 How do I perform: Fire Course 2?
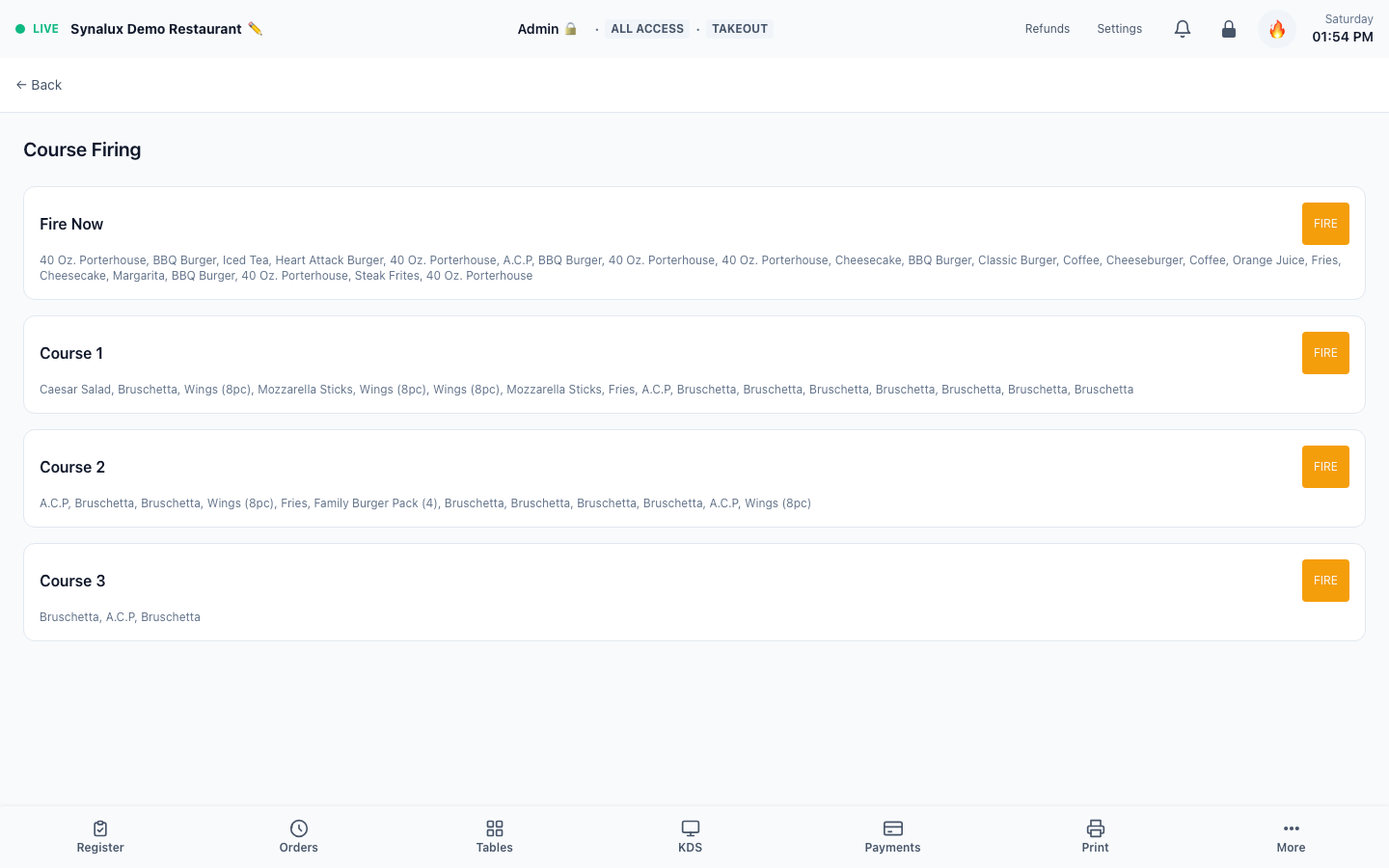1325,467
